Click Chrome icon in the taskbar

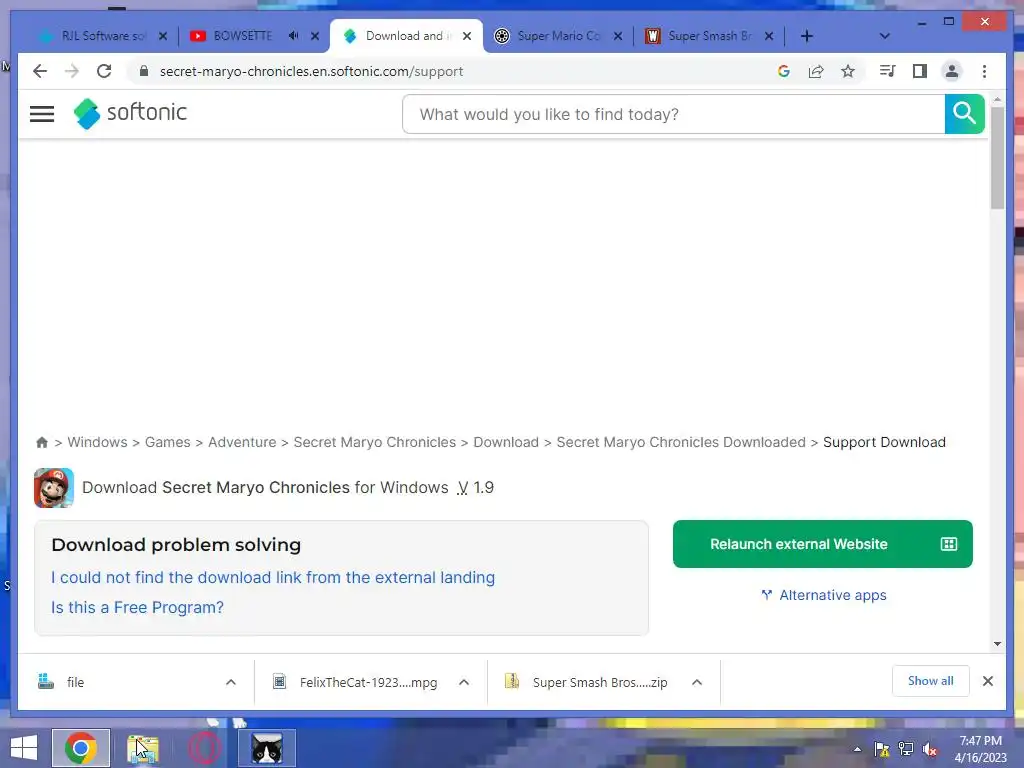(81, 748)
